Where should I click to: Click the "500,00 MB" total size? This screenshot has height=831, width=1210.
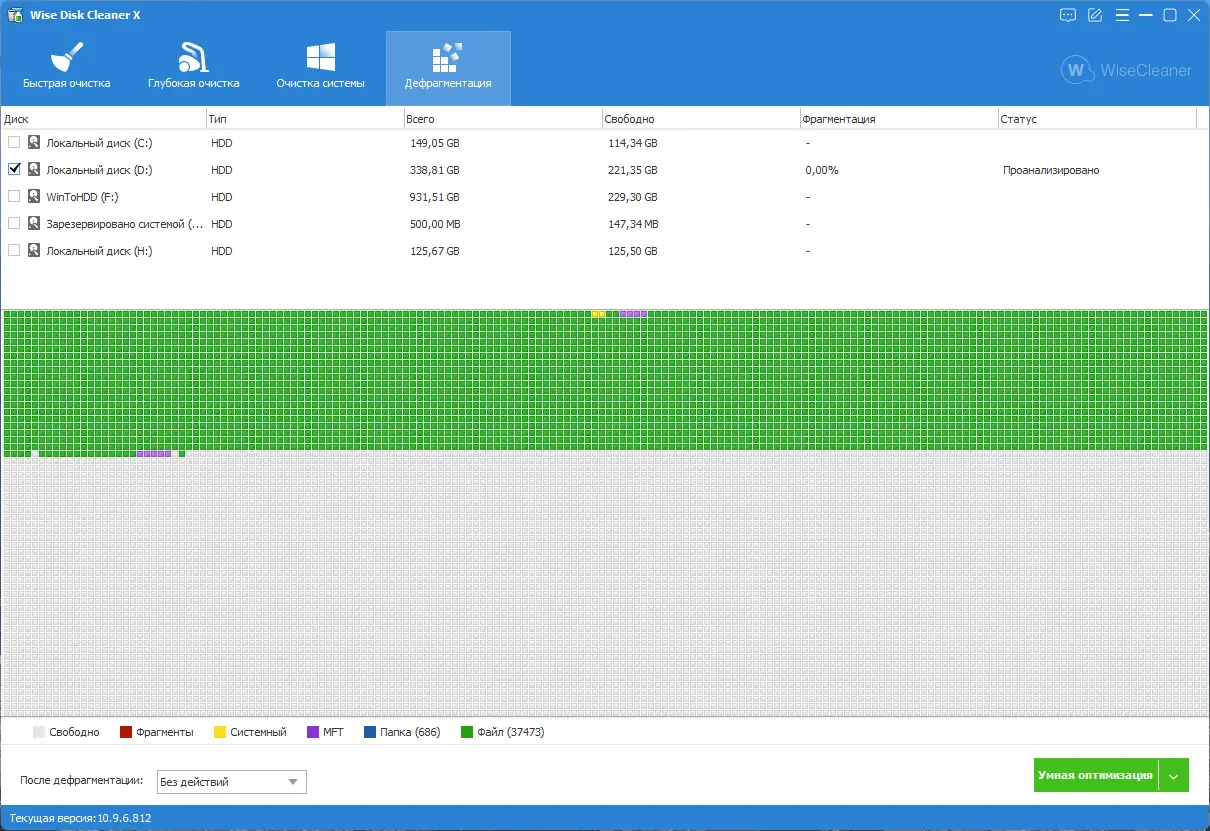pyautogui.click(x=435, y=224)
